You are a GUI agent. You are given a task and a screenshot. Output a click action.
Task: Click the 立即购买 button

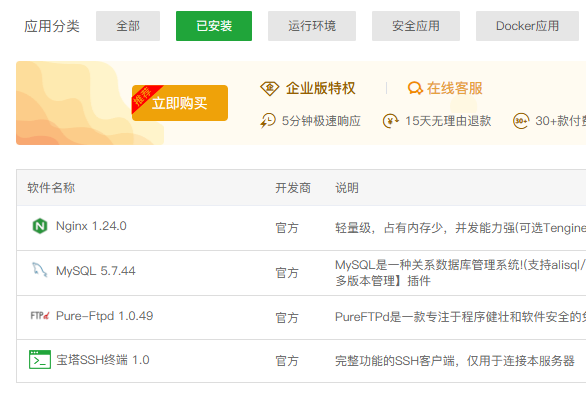180,103
